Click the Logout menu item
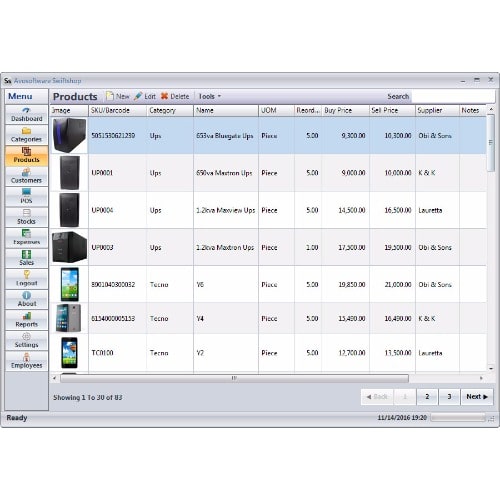The width and height of the screenshot is (500, 500). (x=27, y=279)
